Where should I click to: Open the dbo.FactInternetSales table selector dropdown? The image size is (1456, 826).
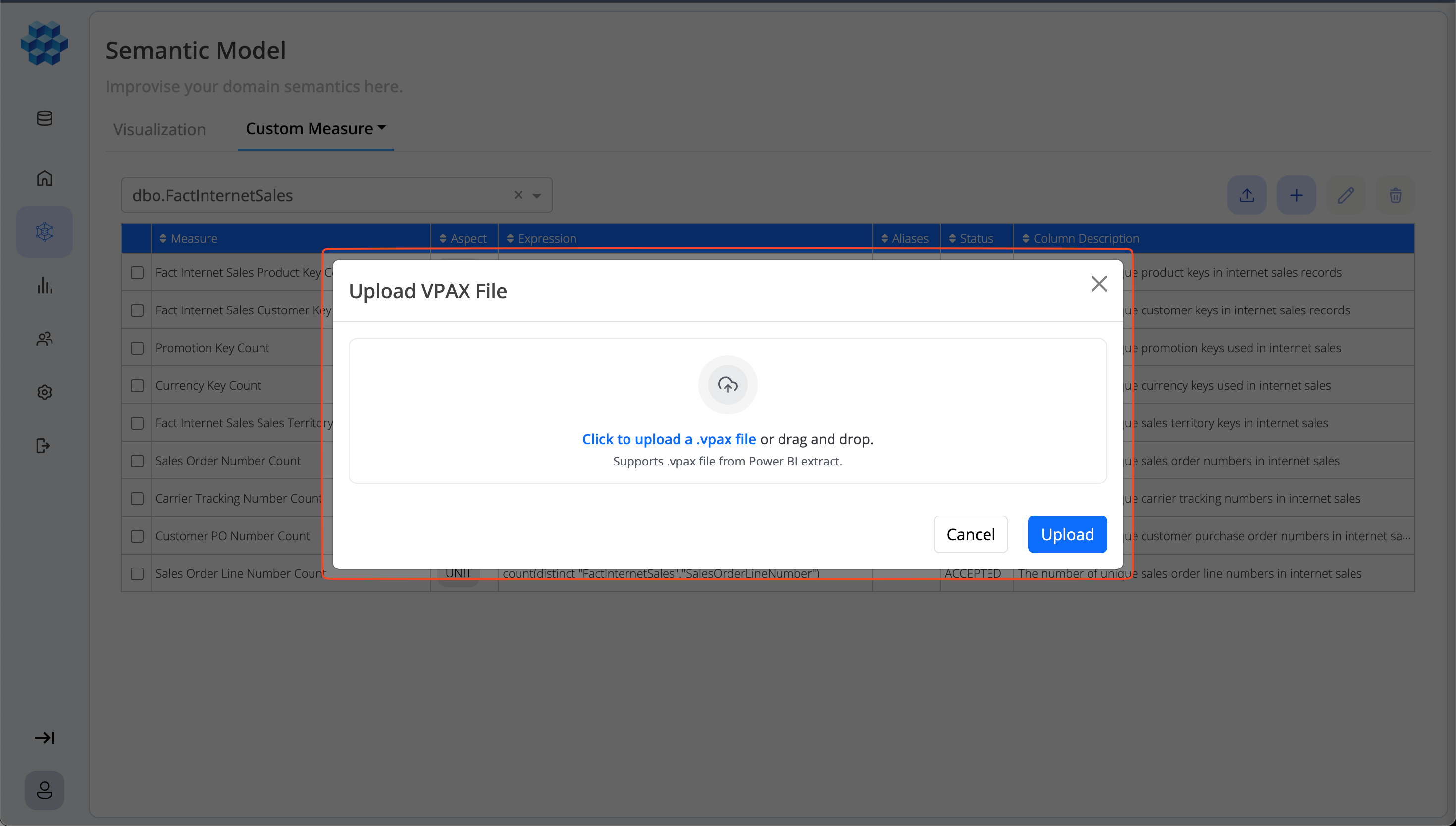click(x=536, y=195)
